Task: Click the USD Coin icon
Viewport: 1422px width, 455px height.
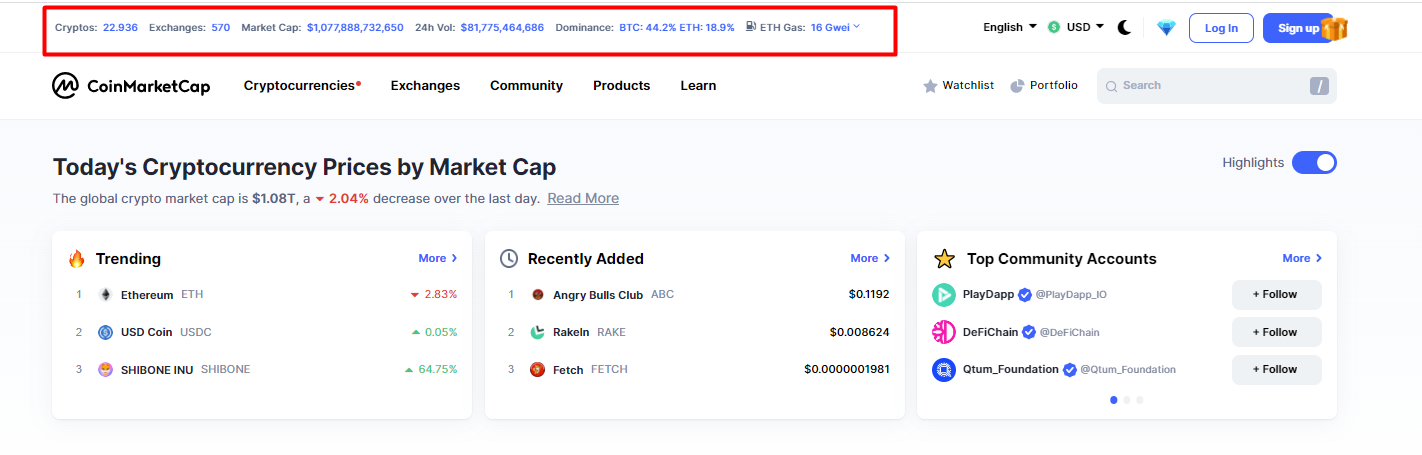Action: click(x=106, y=332)
